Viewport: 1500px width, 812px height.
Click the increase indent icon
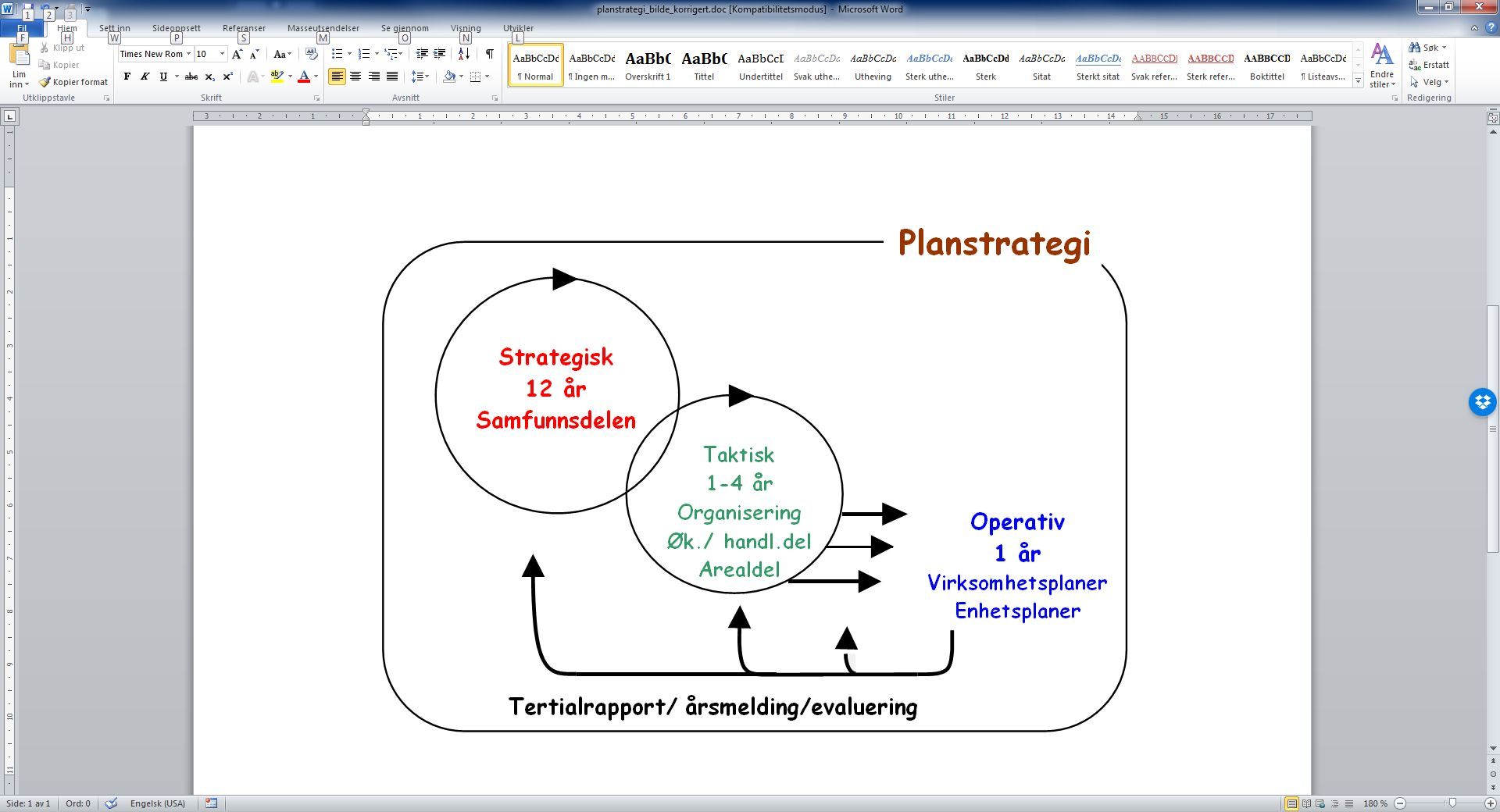coord(440,54)
